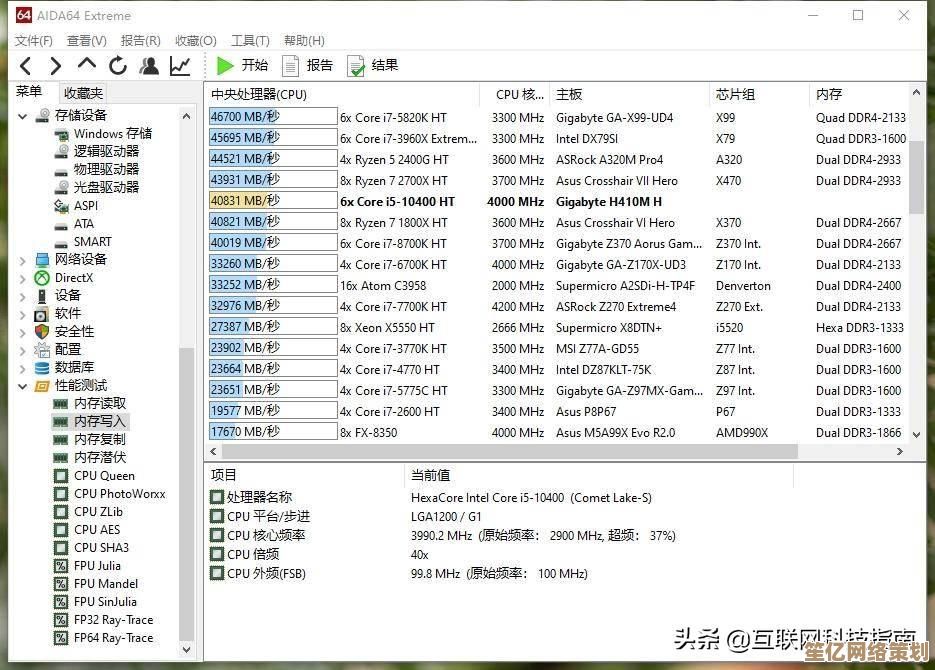Select the 内存读取 memory read test
The width and height of the screenshot is (935, 670).
pyautogui.click(x=100, y=404)
